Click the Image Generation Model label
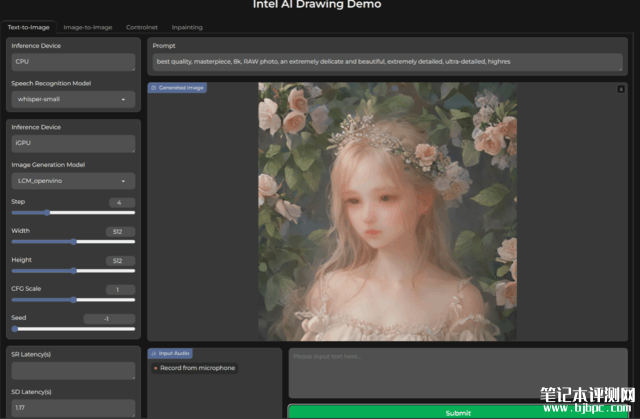640x419 pixels. 48,165
